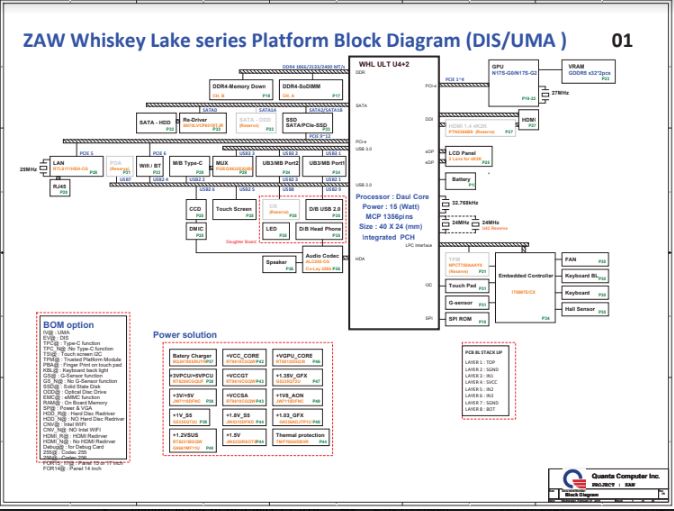
Task: Select 'Quanta Computer Inc.' in title block
Action: 625,476
